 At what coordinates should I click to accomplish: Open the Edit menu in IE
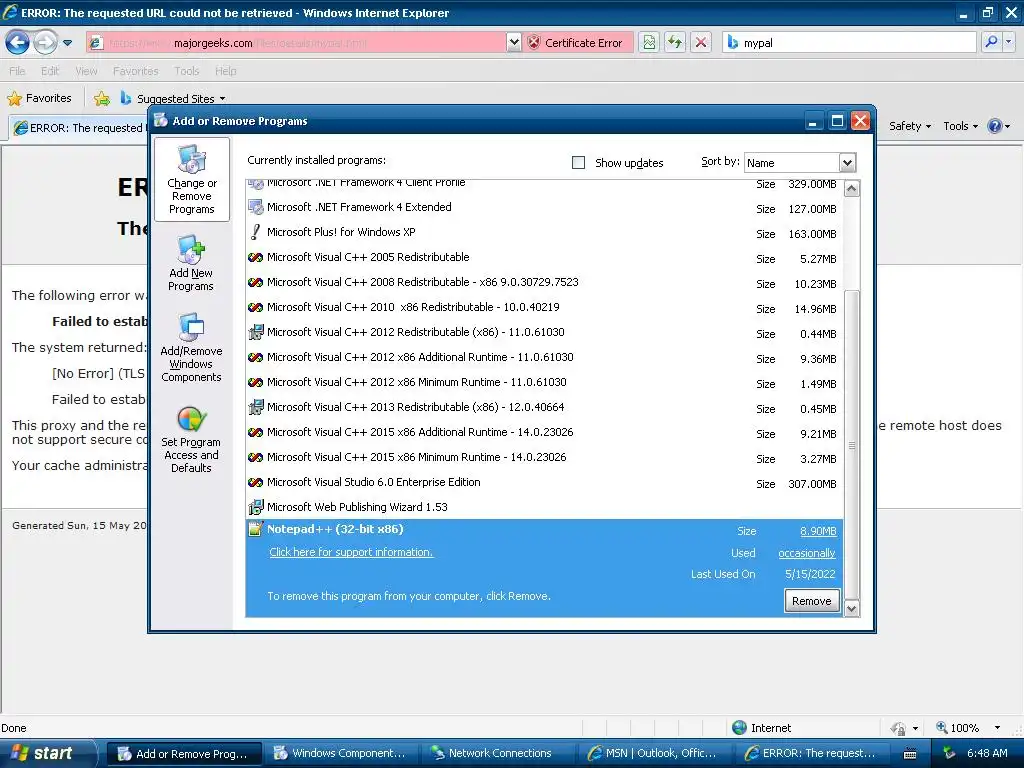coord(50,71)
